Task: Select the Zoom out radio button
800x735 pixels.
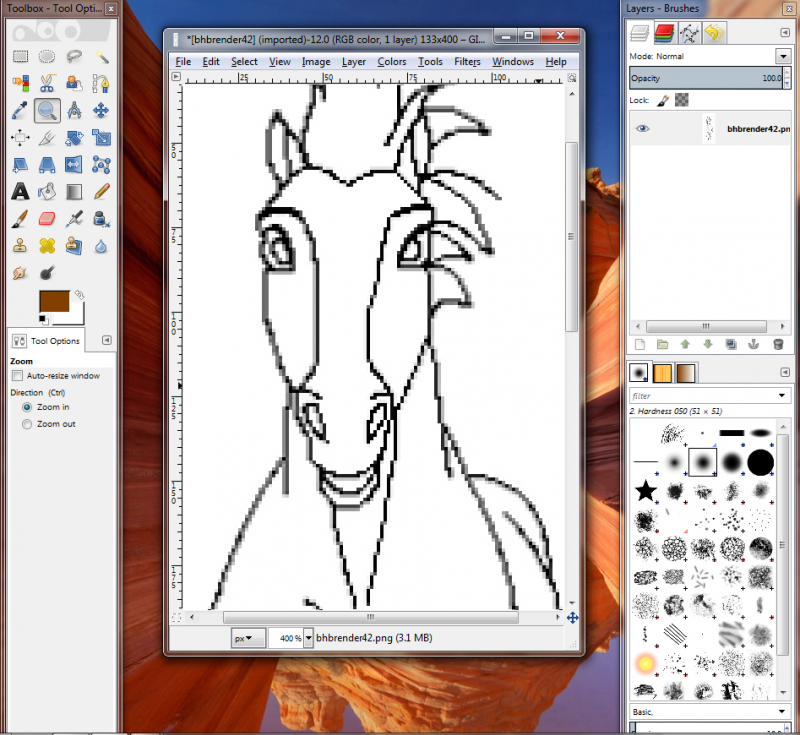Action: (27, 424)
